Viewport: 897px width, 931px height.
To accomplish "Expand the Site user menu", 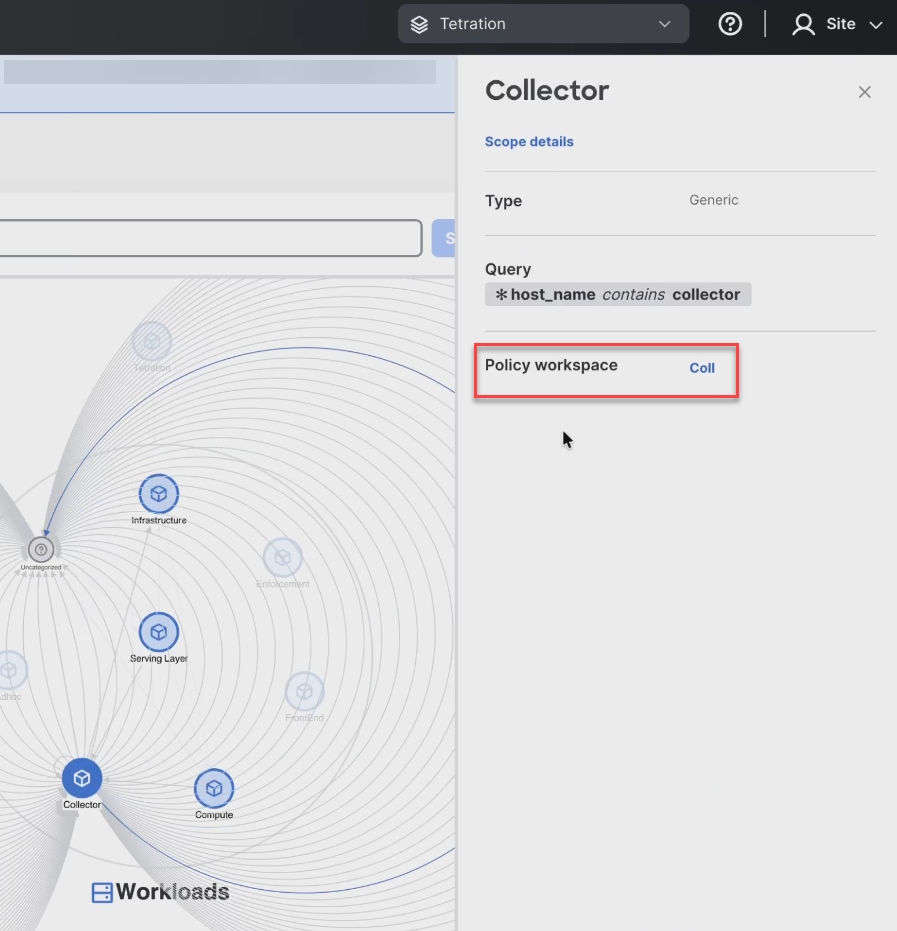I will [837, 24].
